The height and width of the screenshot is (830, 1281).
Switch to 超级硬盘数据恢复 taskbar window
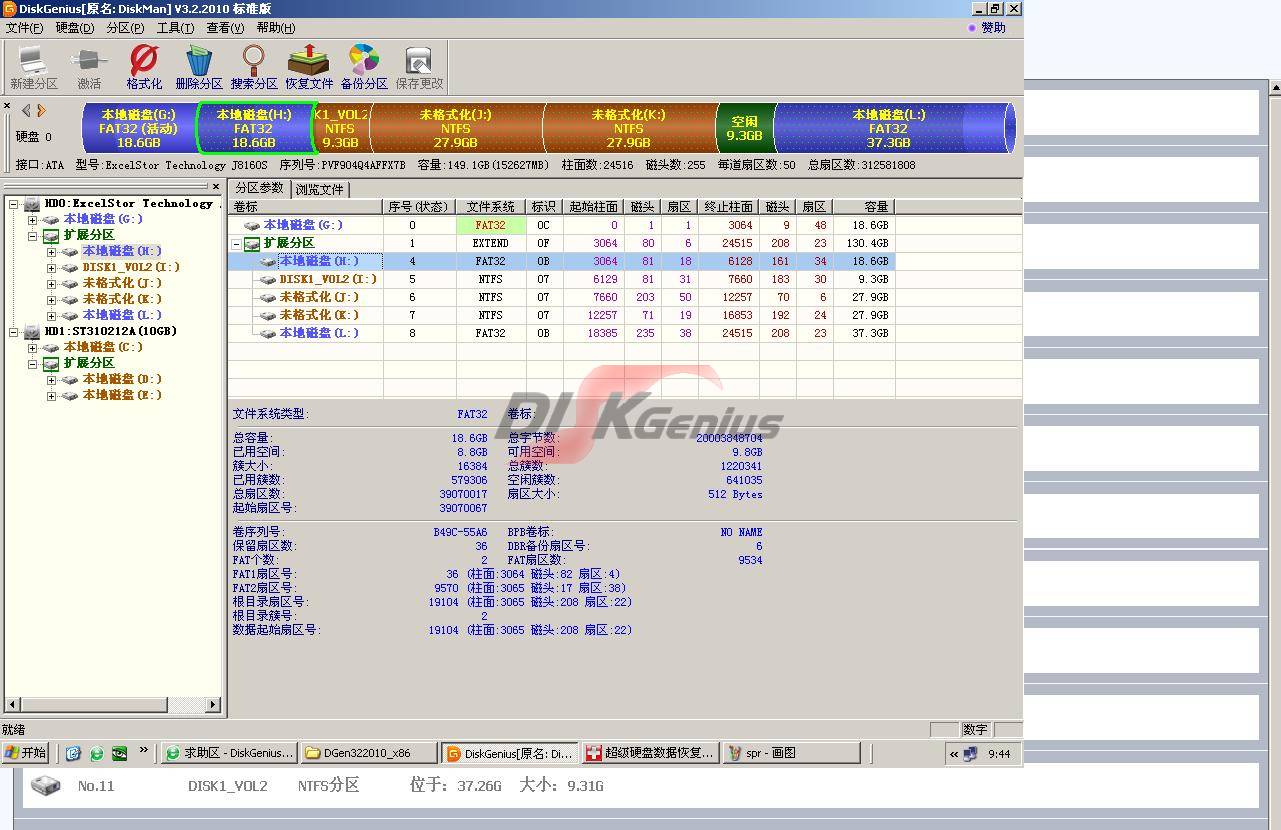click(x=650, y=753)
